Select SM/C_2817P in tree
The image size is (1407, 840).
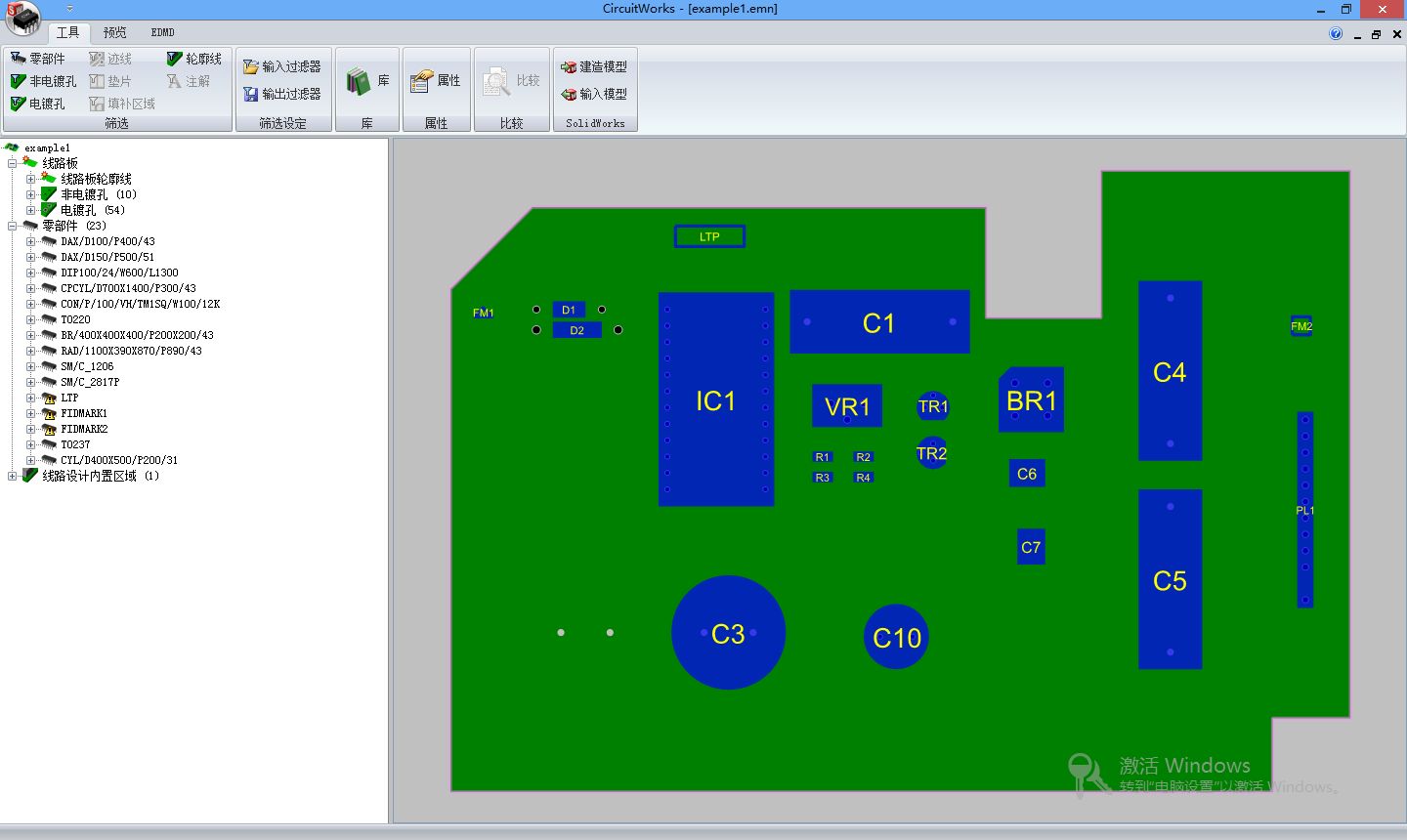[90, 382]
